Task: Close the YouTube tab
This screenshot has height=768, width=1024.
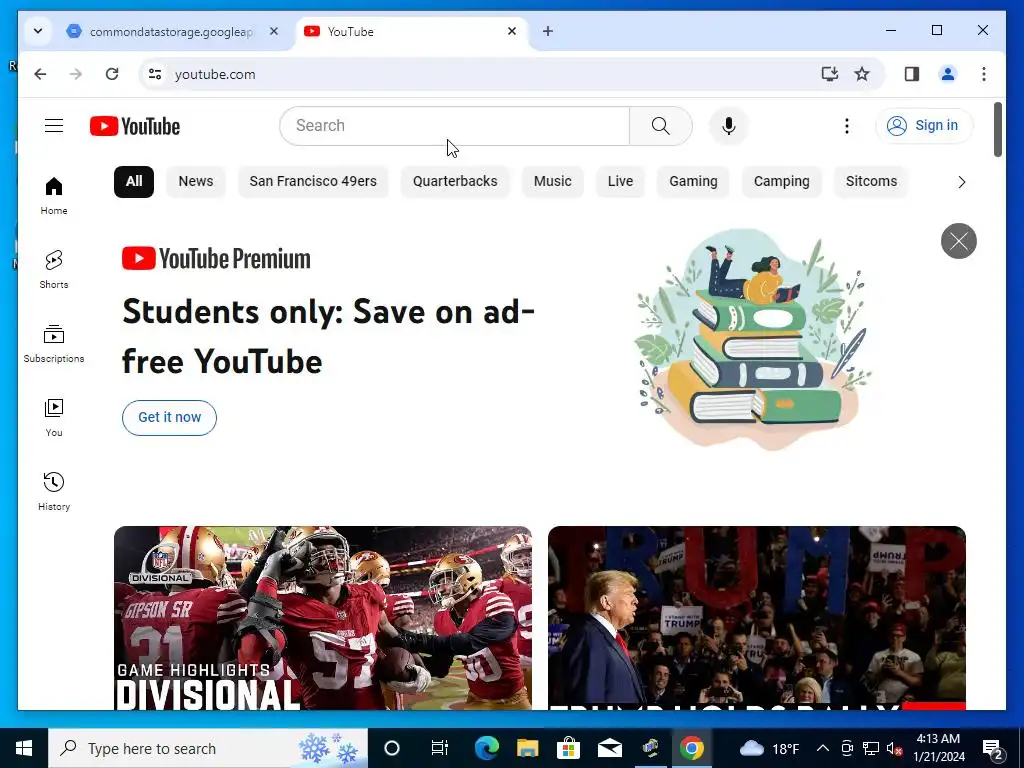Action: point(512,31)
